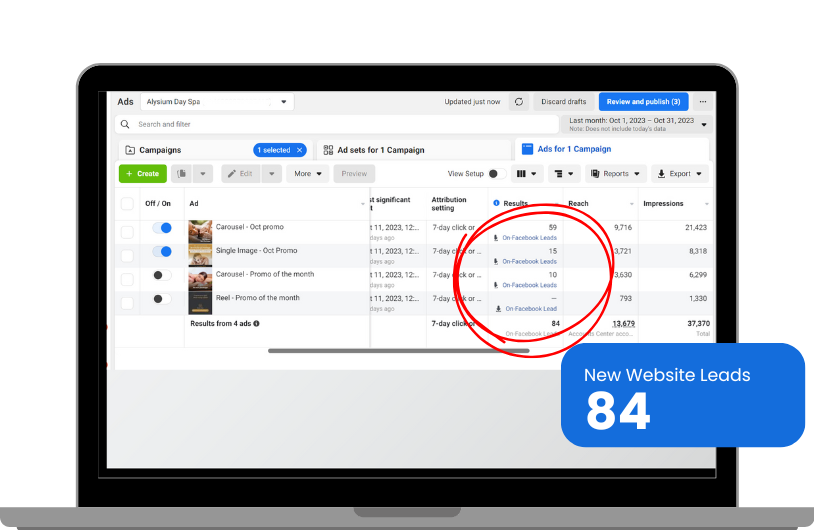Screen dimensions: 814x530
Task: Open On-Facebook Leads link for Oct carousel
Action: click(529, 238)
